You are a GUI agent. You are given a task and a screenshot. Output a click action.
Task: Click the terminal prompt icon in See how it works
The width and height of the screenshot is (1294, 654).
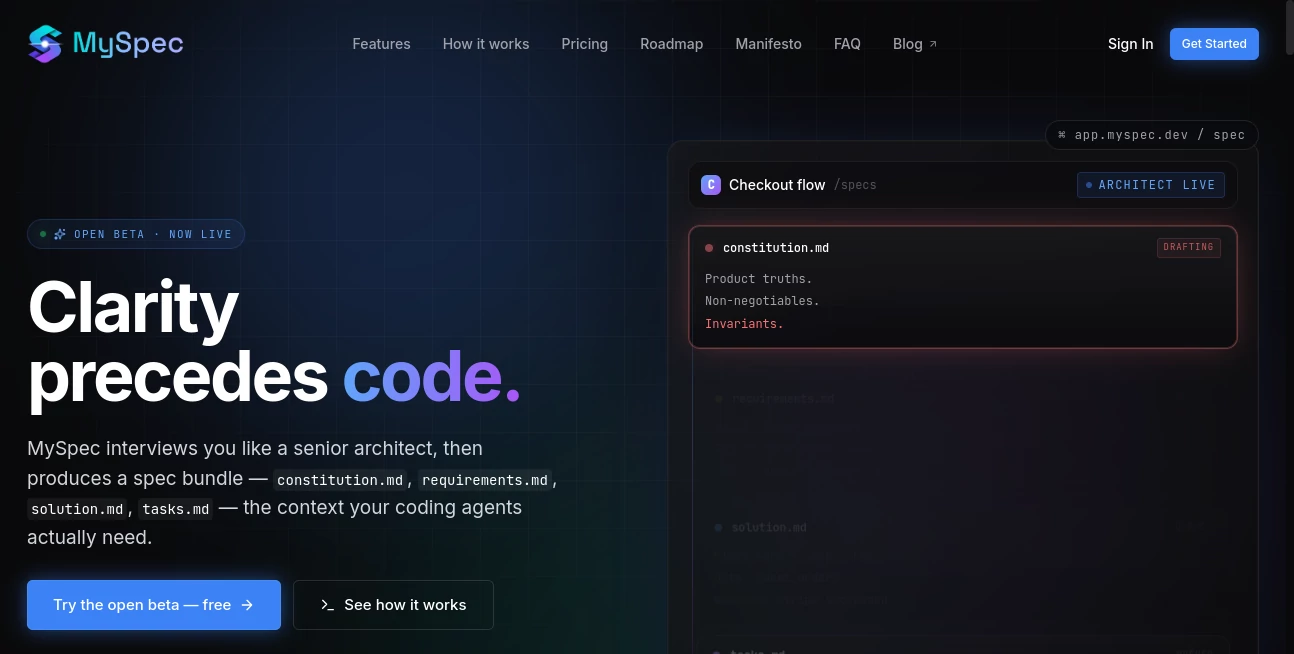pyautogui.click(x=327, y=605)
